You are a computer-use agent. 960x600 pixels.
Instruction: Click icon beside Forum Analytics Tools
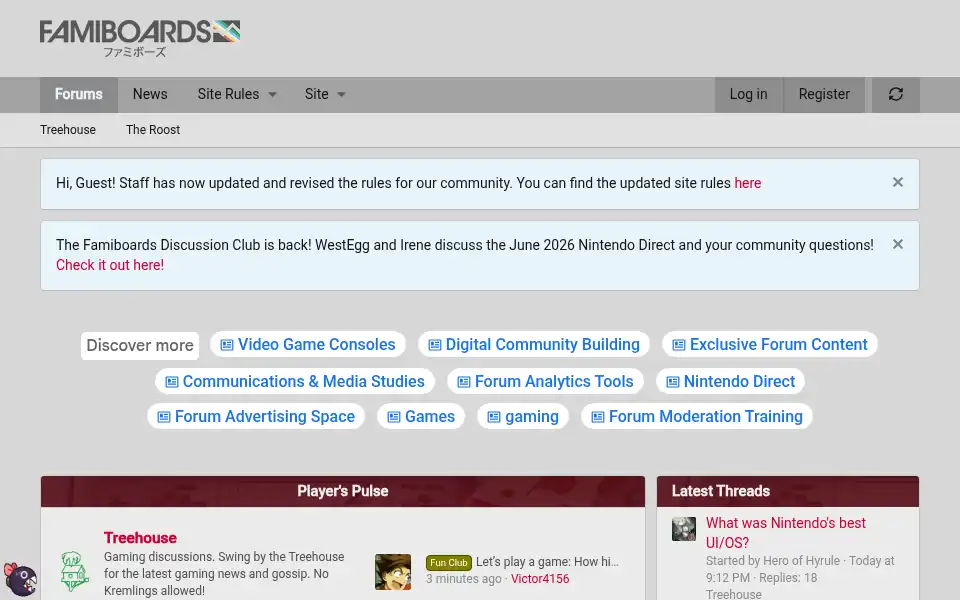(x=464, y=382)
